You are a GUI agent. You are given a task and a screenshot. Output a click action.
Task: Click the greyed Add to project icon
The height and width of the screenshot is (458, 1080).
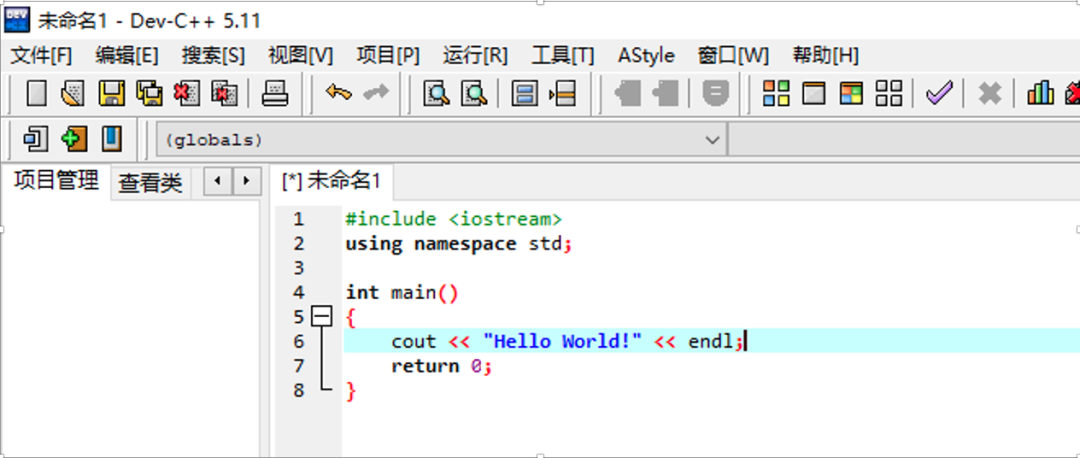[x=627, y=93]
